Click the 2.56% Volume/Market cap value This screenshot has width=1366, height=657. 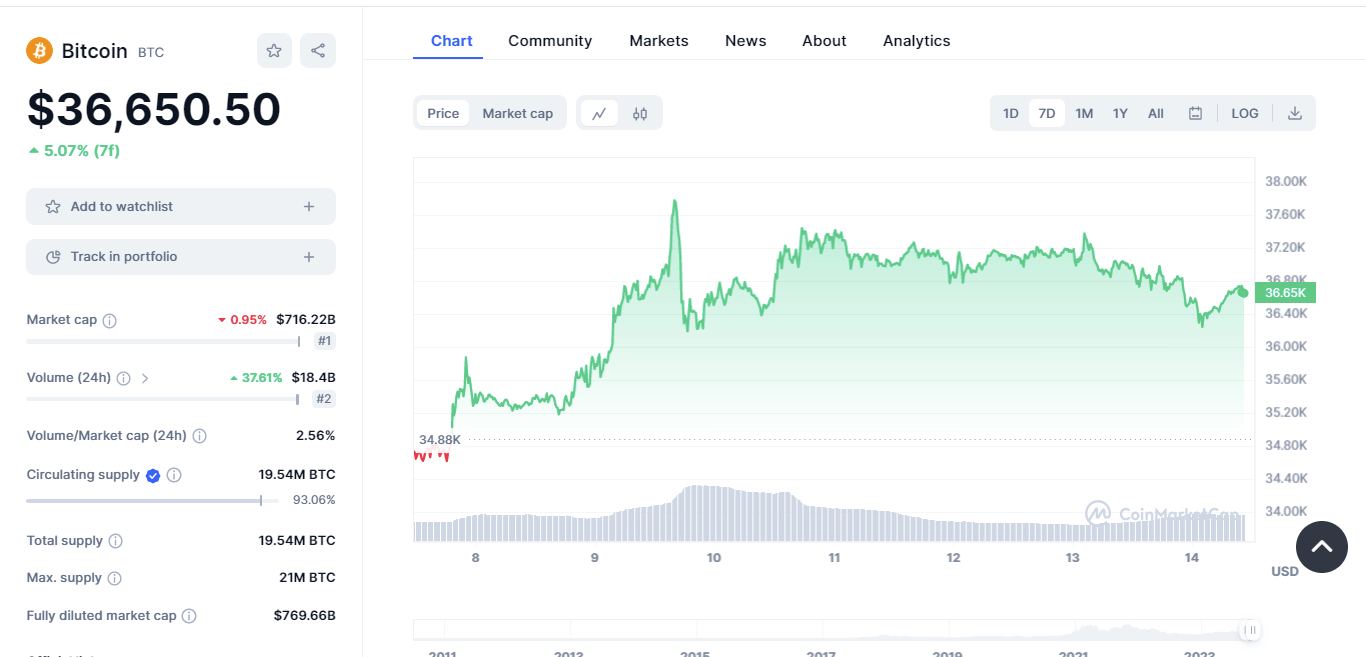pyautogui.click(x=315, y=436)
